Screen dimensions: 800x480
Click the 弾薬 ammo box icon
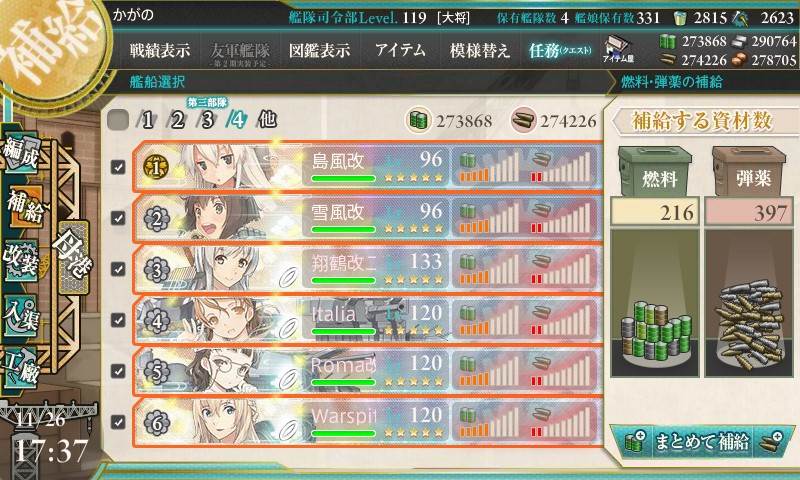click(x=748, y=171)
